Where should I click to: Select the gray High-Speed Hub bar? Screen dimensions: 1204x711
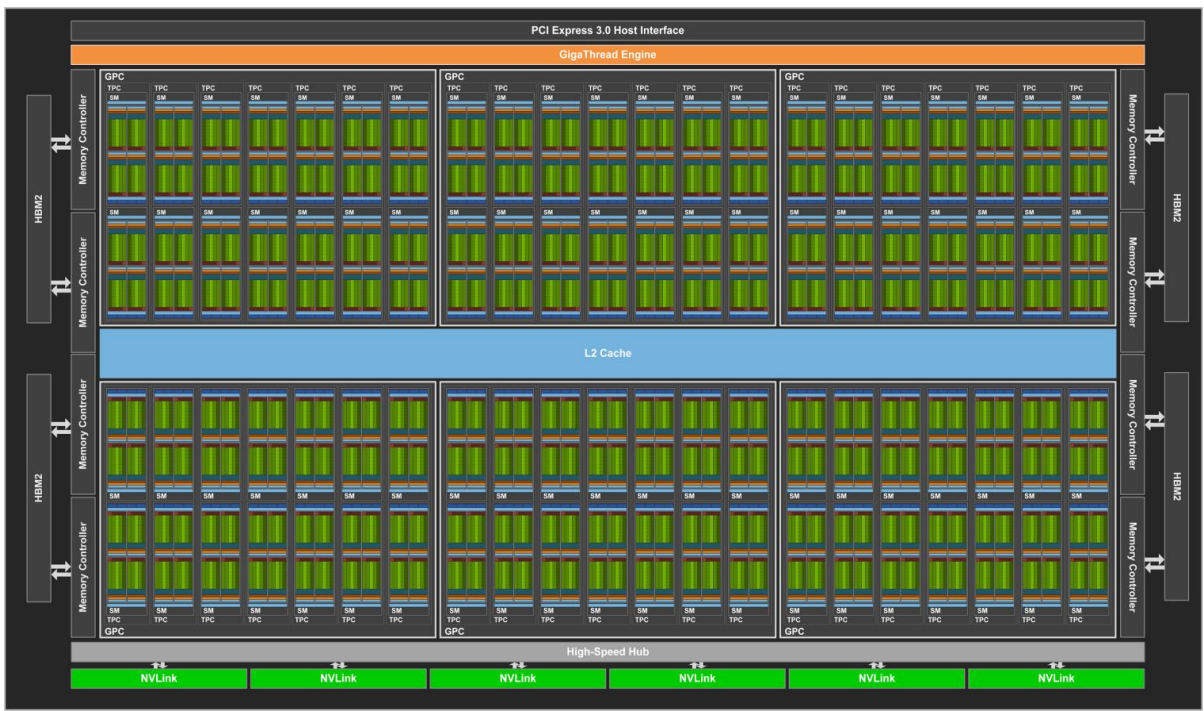[607, 652]
